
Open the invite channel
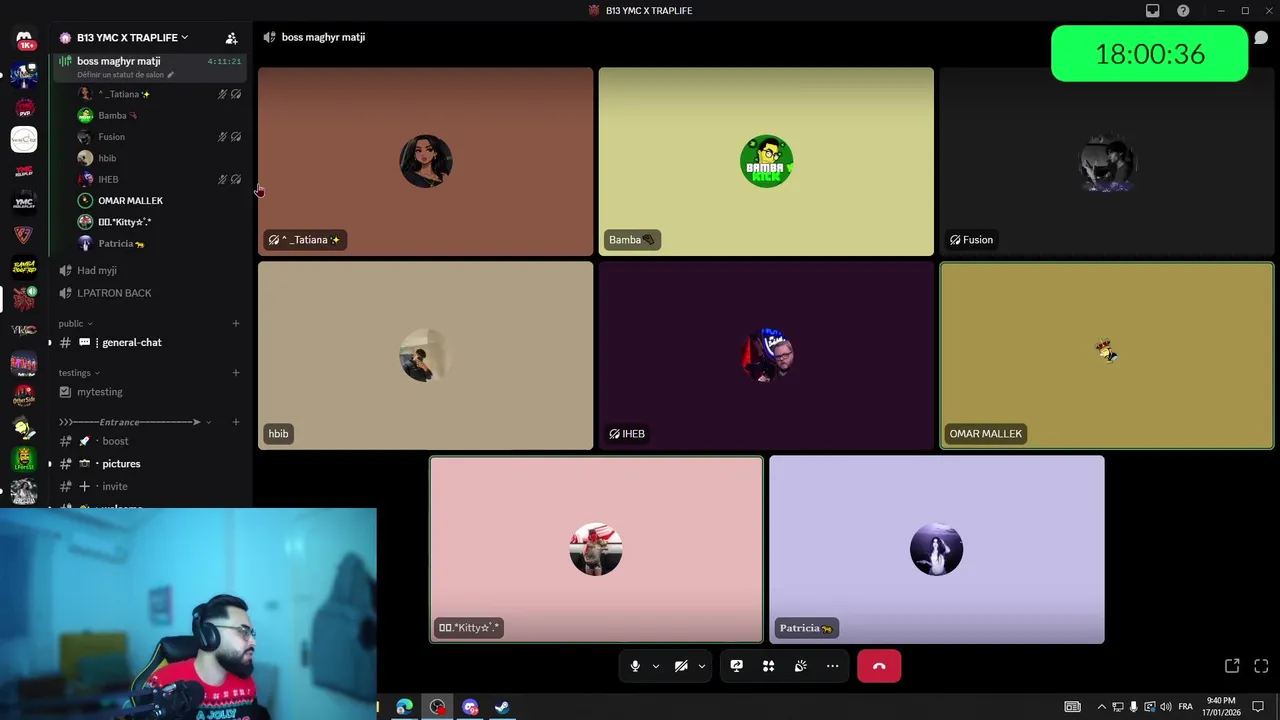point(150,486)
